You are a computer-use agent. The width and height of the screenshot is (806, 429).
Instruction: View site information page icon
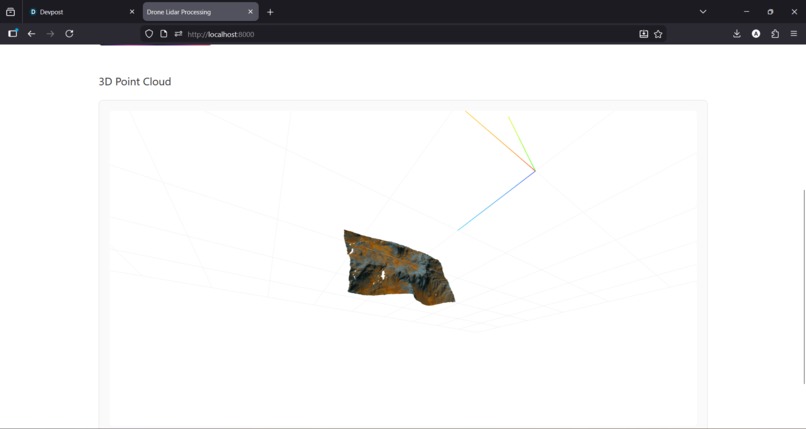coord(163,34)
